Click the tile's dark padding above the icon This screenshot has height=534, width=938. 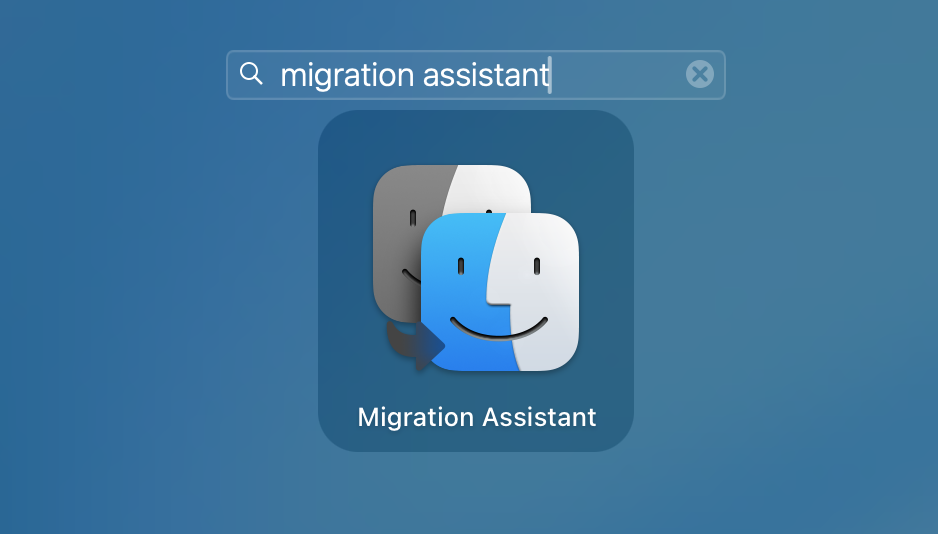[x=476, y=136]
